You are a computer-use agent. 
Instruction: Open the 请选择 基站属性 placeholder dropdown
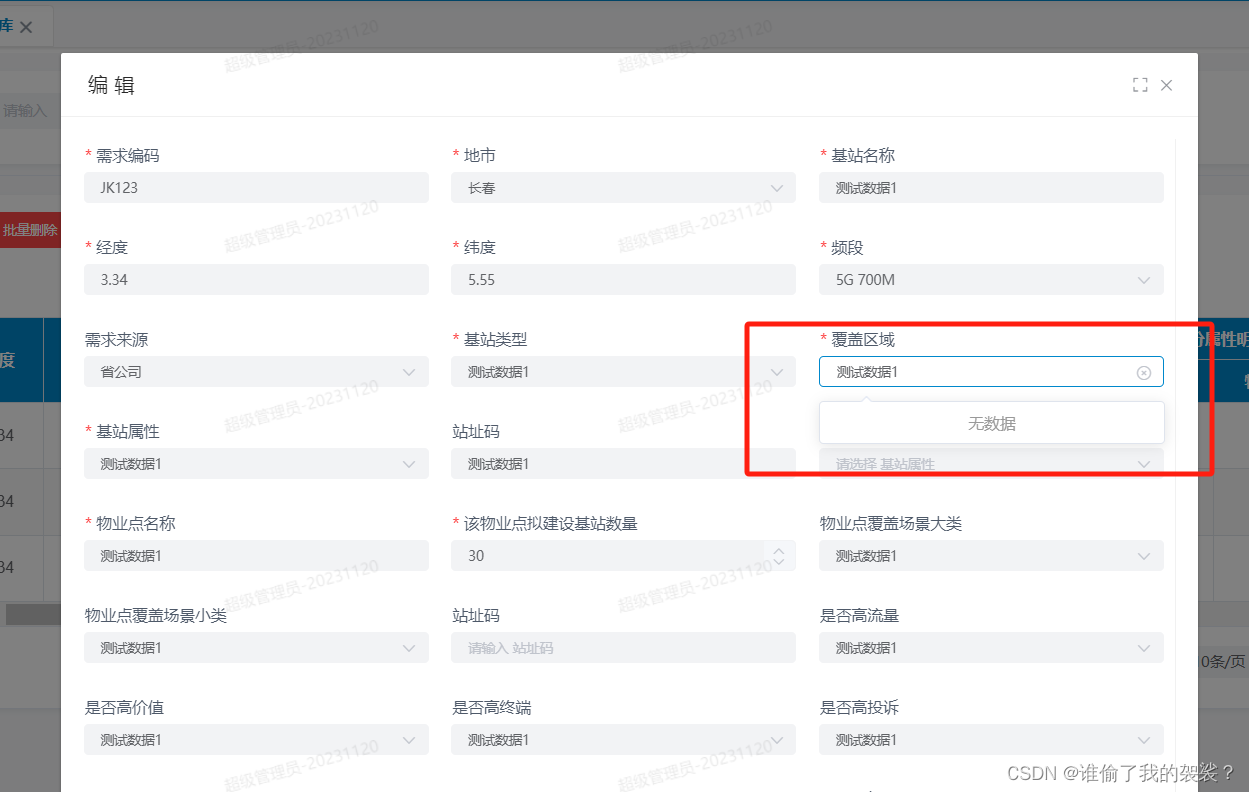point(991,464)
